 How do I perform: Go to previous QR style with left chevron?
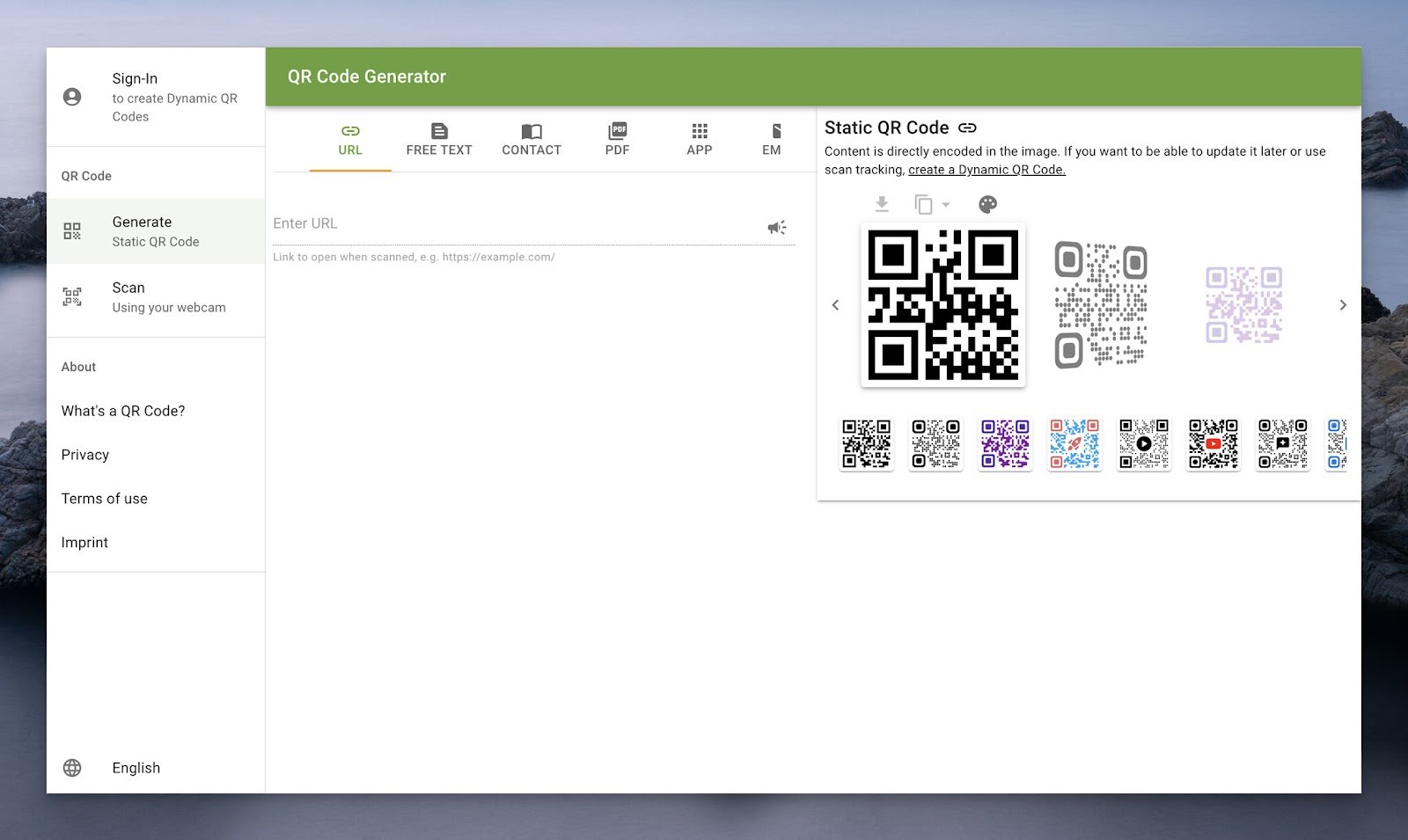point(835,305)
